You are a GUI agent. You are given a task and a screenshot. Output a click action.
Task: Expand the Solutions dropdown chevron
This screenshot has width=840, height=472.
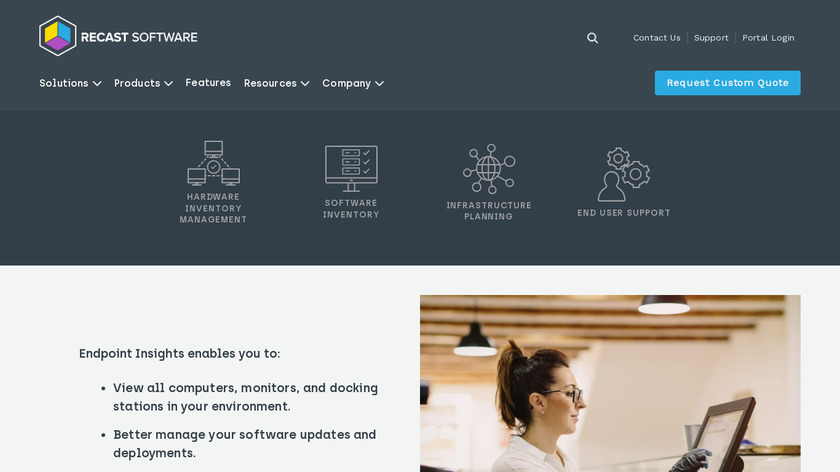pos(97,84)
